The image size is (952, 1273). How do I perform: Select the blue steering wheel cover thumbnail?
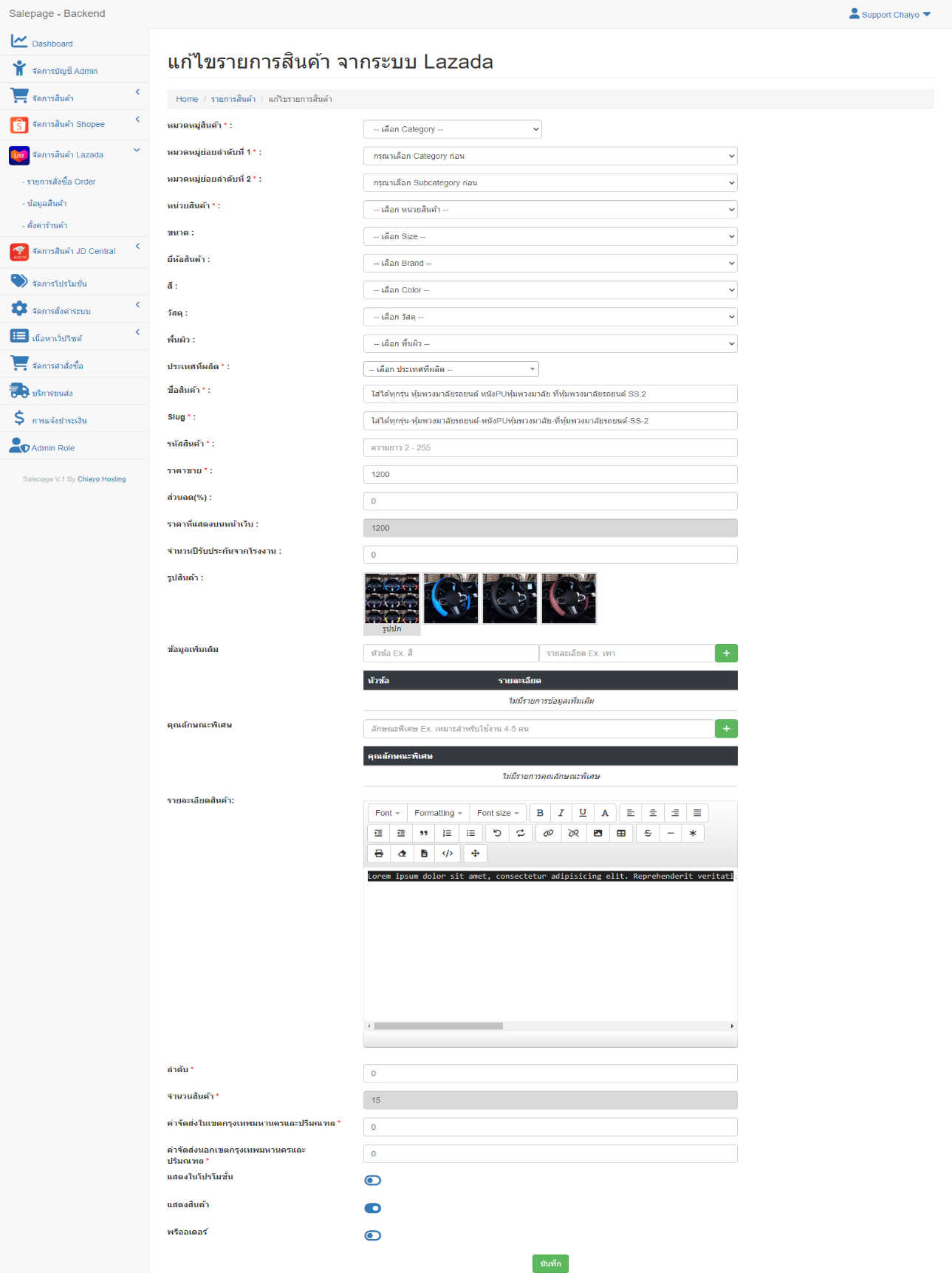[x=451, y=598]
